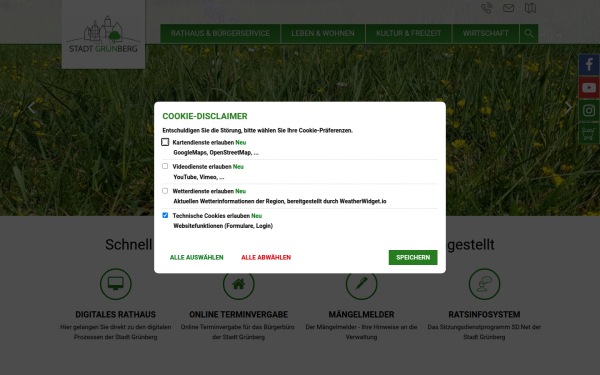Screen dimensions: 600x375
Task: Click 'Wetterdienste erlauben' label text
Action: pos(203,191)
